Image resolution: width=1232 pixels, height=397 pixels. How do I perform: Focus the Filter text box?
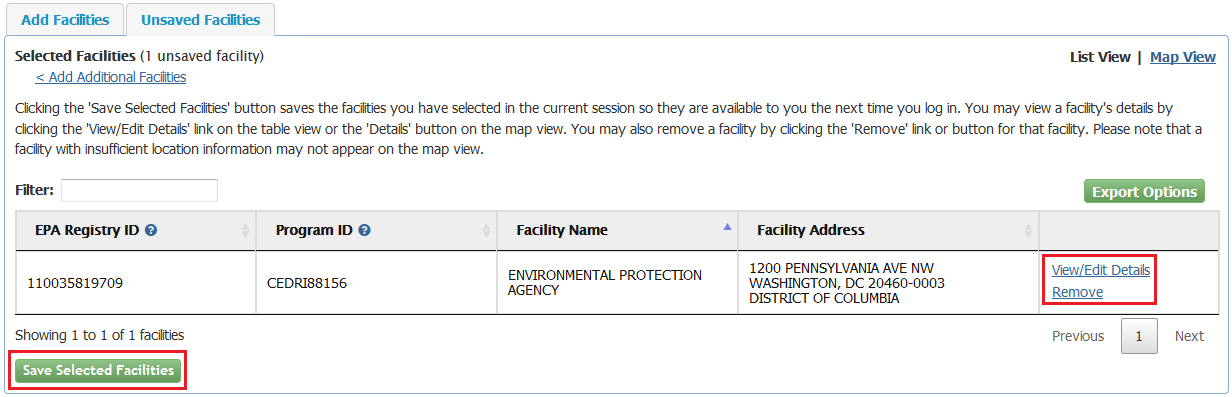[139, 190]
